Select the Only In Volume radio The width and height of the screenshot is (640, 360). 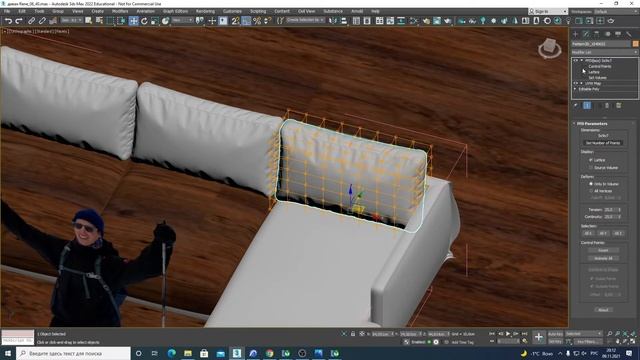coord(591,184)
